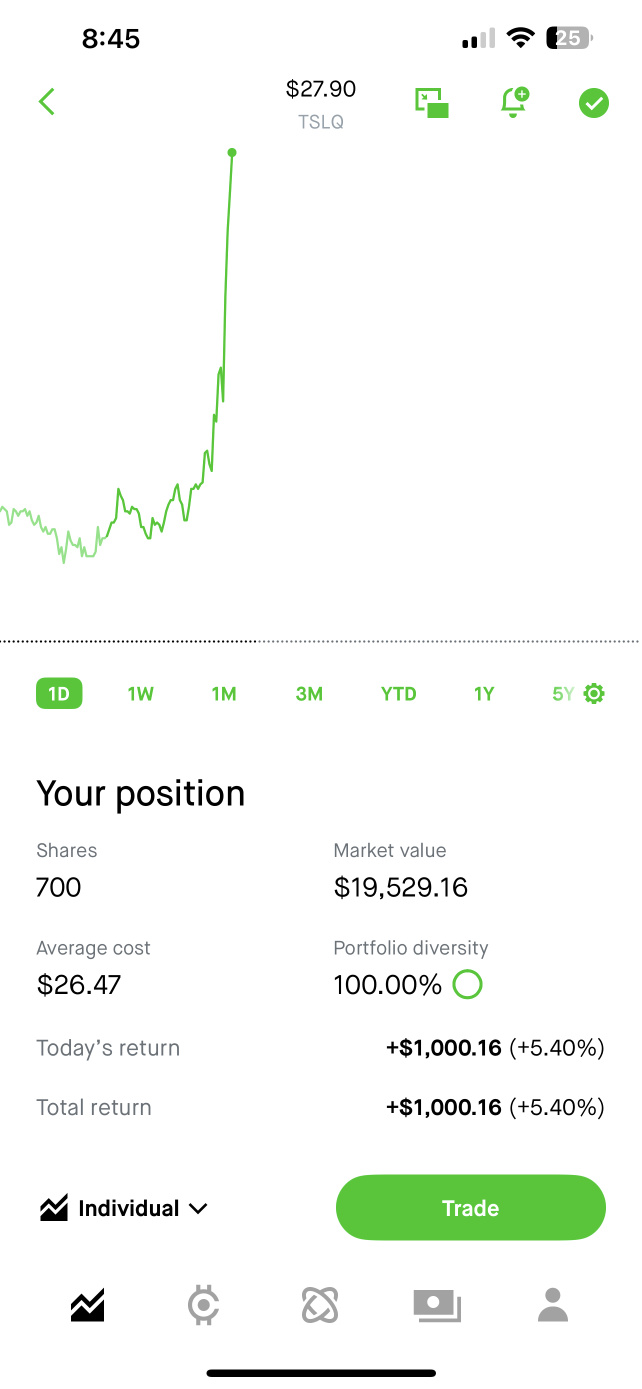Open the investing chart tab icon
This screenshot has height=1389, width=642.
pos(87,1305)
